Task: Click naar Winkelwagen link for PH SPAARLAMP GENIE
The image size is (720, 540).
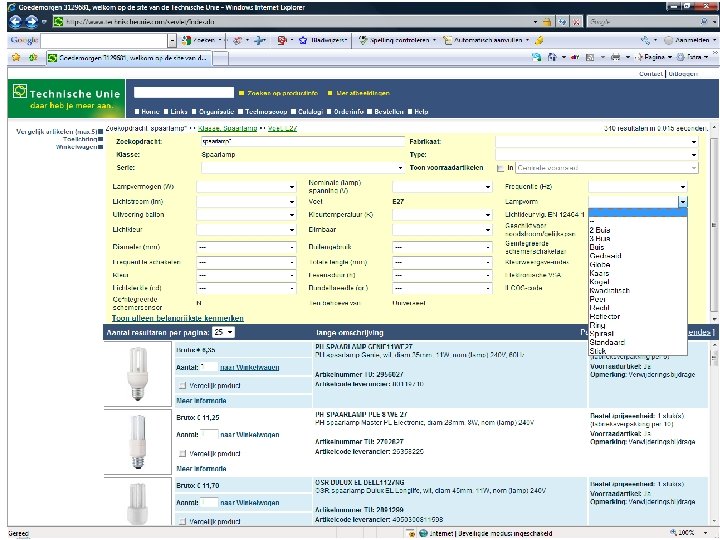Action: pyautogui.click(x=249, y=367)
